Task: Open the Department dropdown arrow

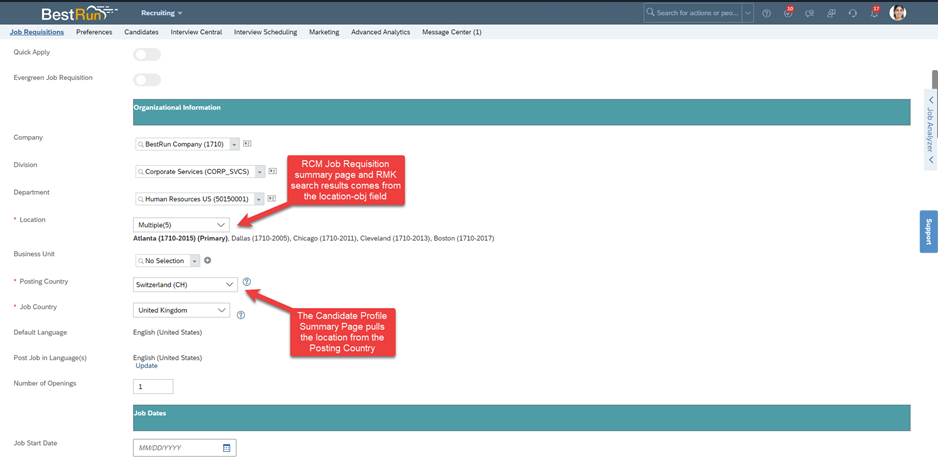Action: [x=258, y=199]
